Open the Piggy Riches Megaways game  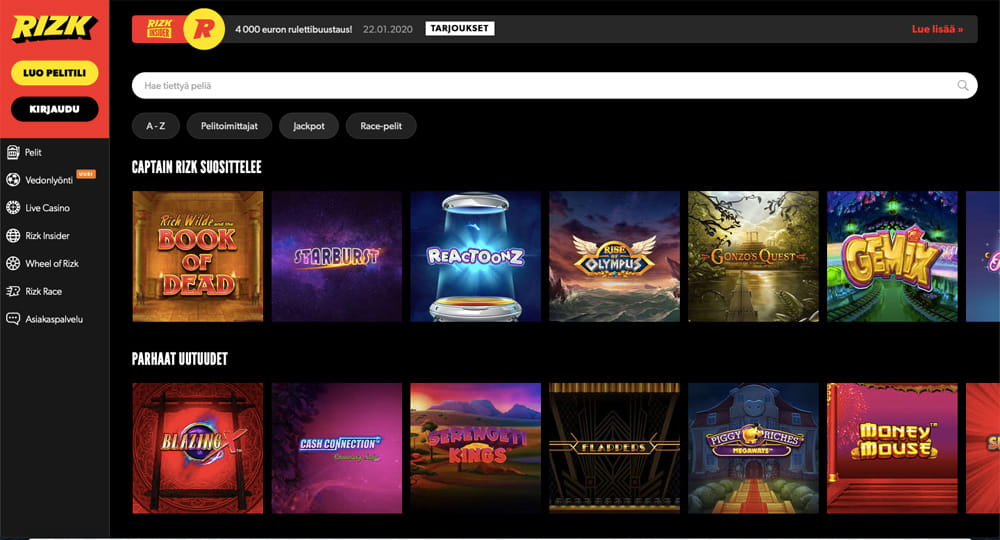[x=753, y=448]
